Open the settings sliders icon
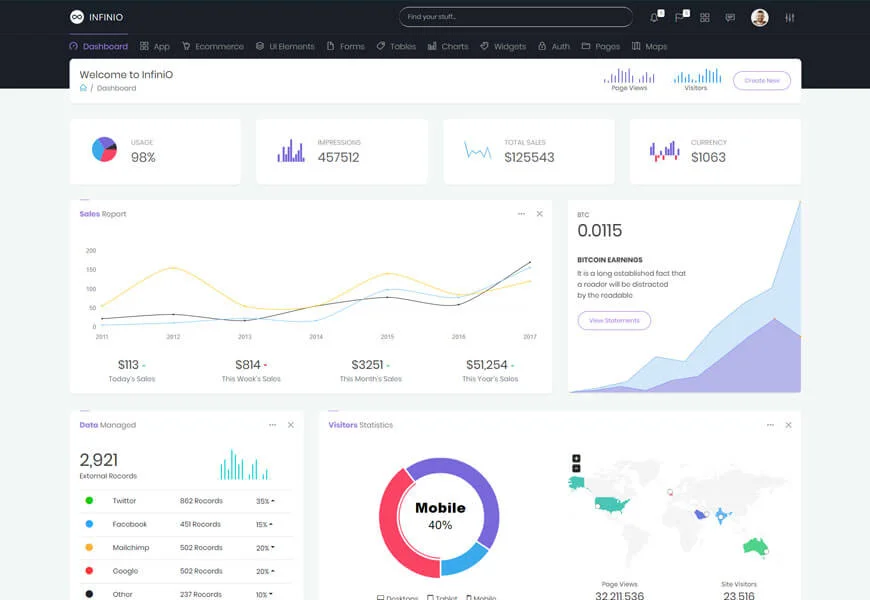 coord(790,18)
